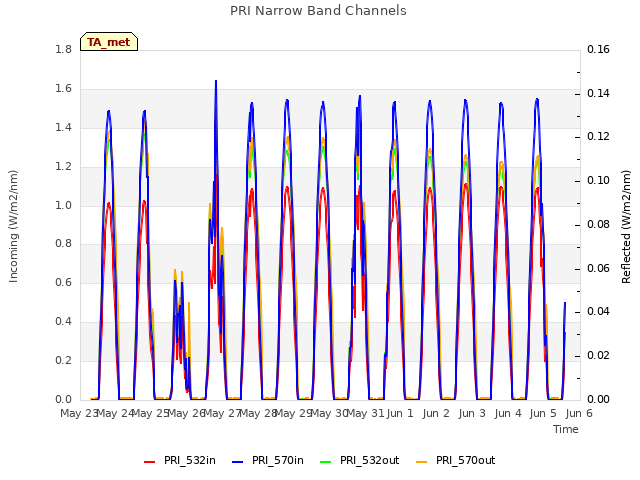
Task: Click the 1.2 left axis tick value
Action: point(64,167)
